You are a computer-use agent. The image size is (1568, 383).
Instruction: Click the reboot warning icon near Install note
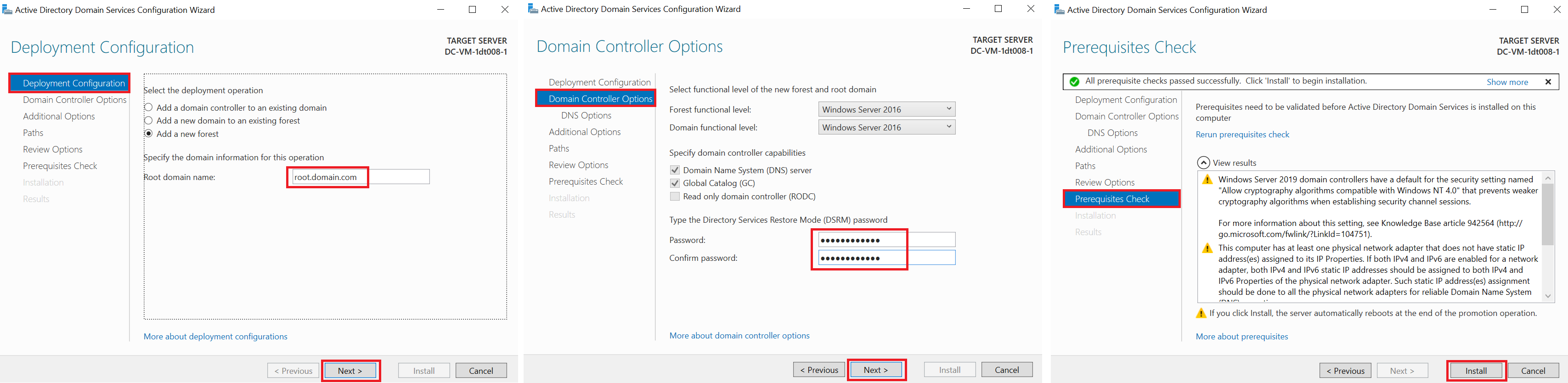click(x=1201, y=313)
